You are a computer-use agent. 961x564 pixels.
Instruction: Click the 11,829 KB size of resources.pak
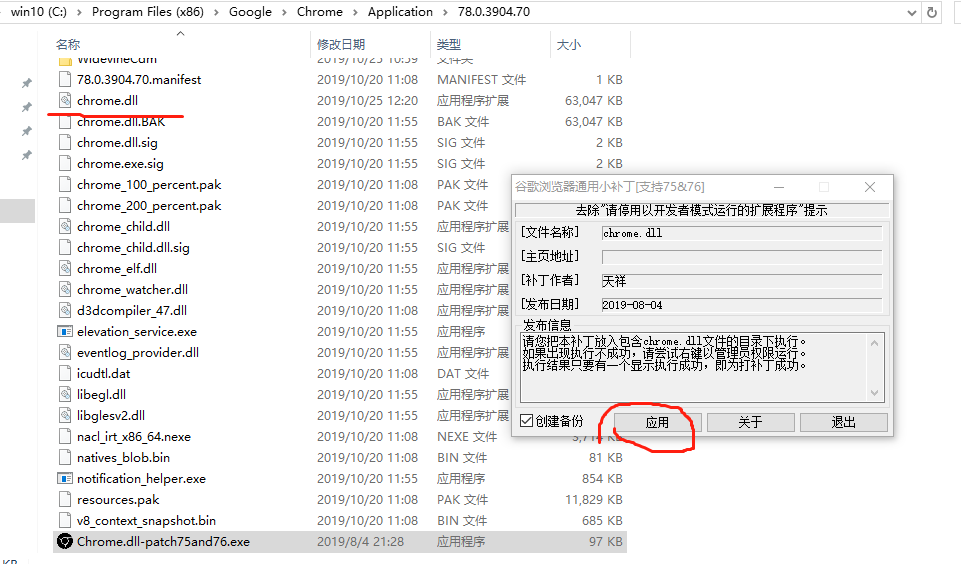click(x=593, y=499)
